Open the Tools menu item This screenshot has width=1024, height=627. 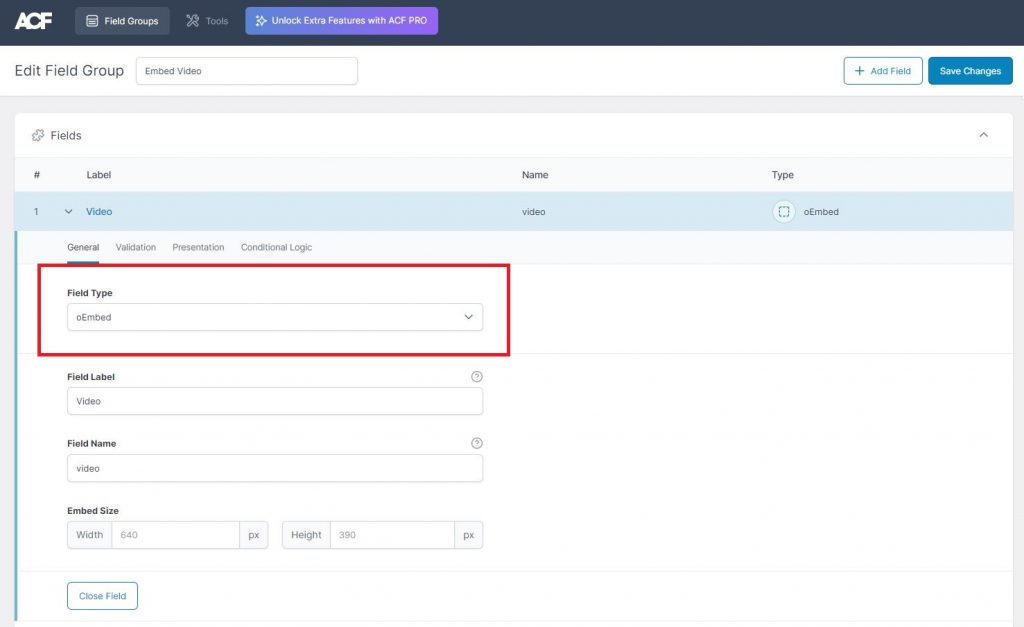pos(207,21)
